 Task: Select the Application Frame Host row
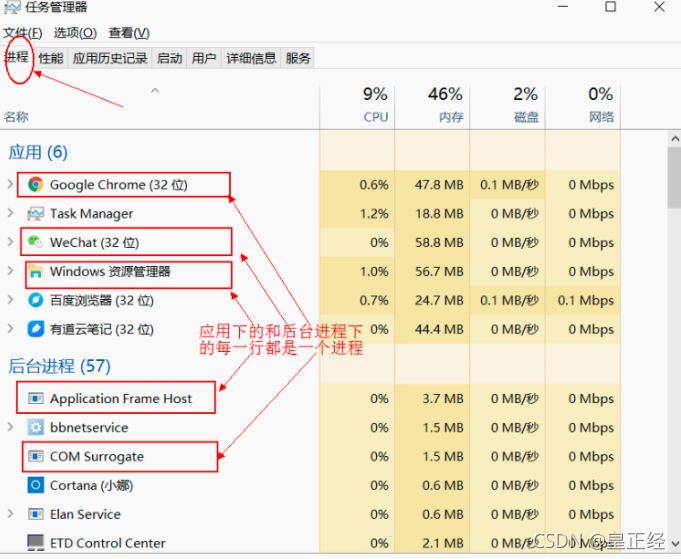tap(310, 398)
